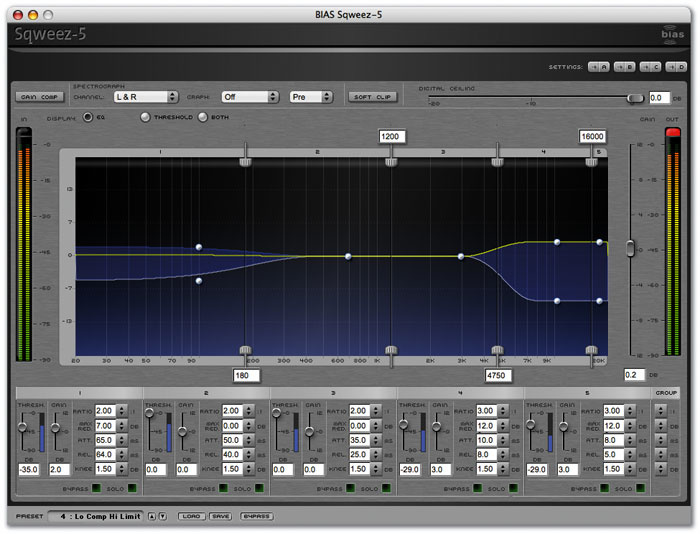Store current setup in settings slot A
The width and height of the screenshot is (700, 534).
tap(598, 67)
